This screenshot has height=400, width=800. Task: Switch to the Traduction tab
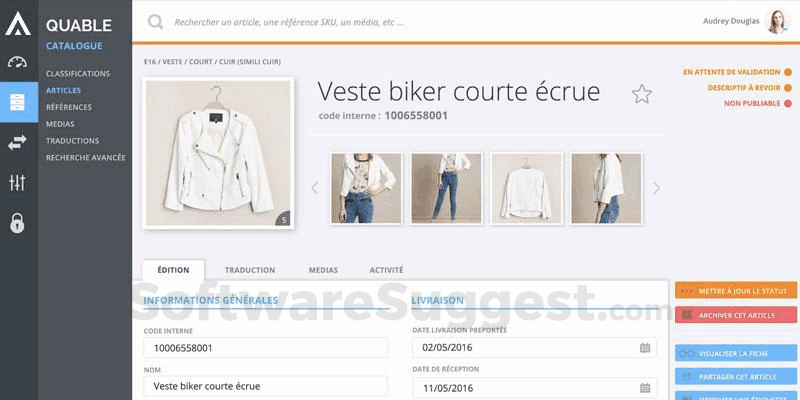pyautogui.click(x=250, y=270)
